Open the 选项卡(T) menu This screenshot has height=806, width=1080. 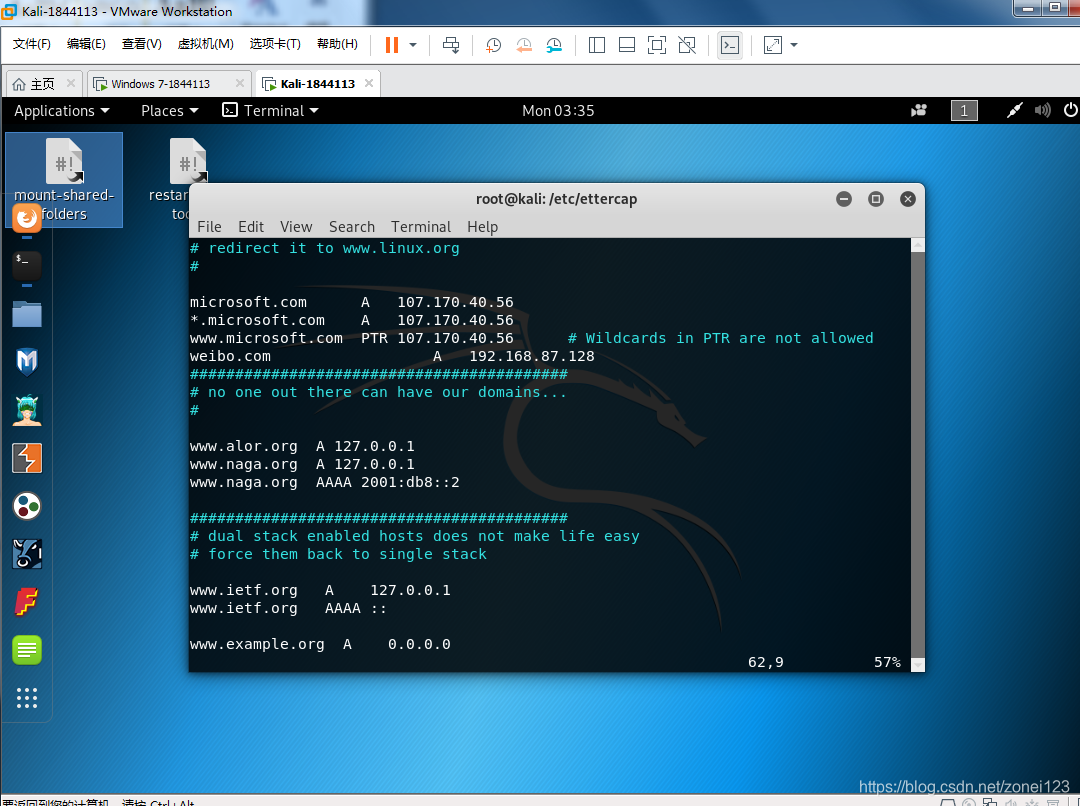pos(275,44)
